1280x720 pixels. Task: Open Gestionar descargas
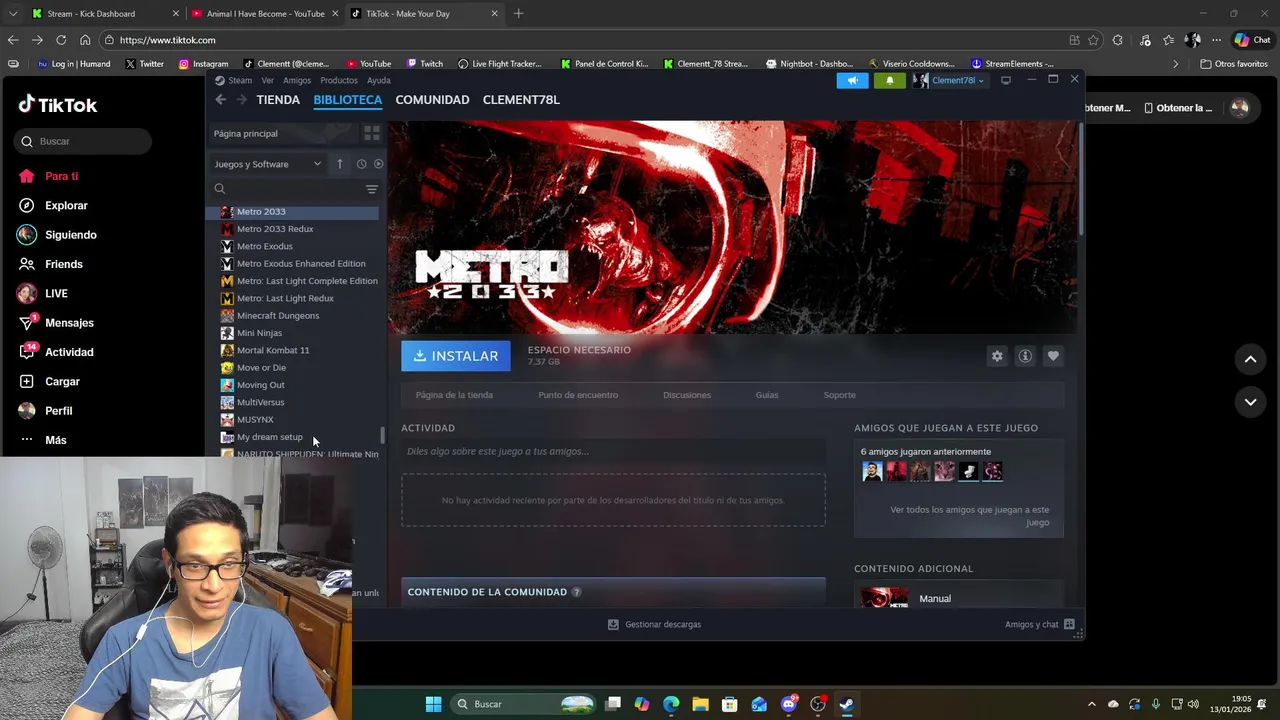click(x=655, y=624)
